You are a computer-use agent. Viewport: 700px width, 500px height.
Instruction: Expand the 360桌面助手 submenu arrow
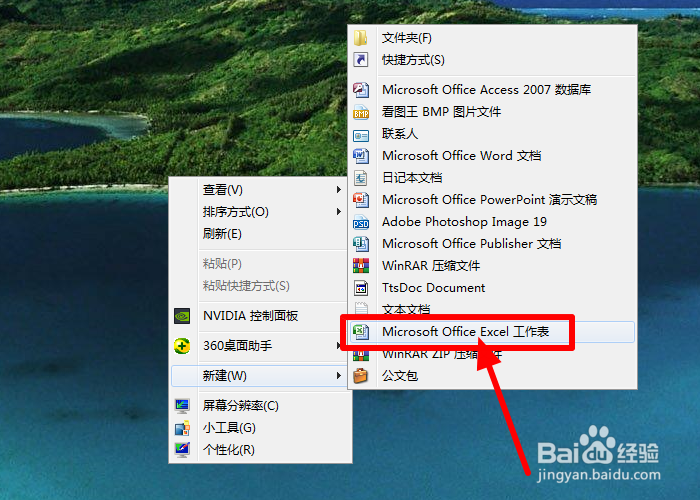tap(339, 346)
